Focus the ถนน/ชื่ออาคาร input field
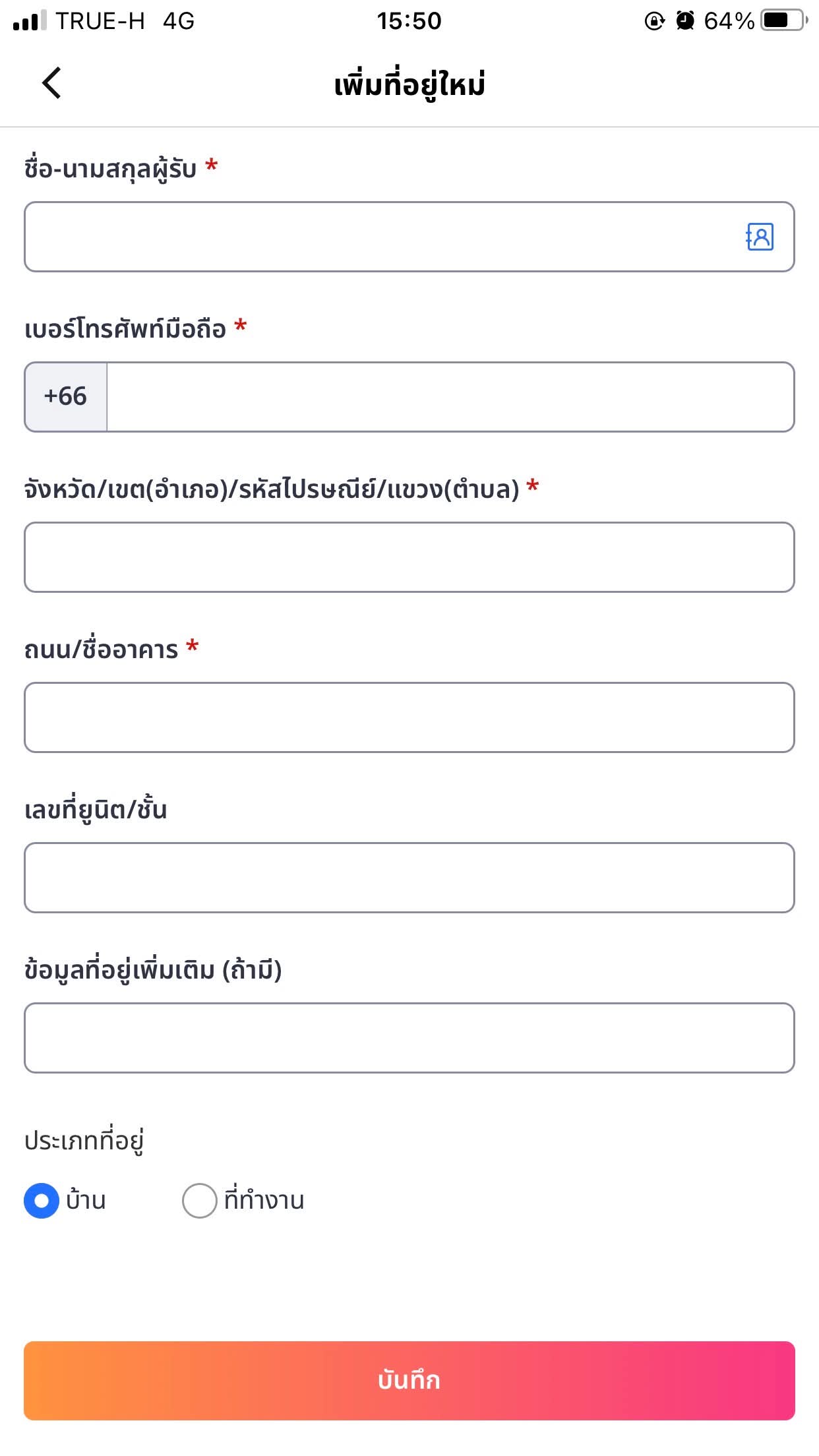The image size is (819, 1456). pyautogui.click(x=409, y=717)
